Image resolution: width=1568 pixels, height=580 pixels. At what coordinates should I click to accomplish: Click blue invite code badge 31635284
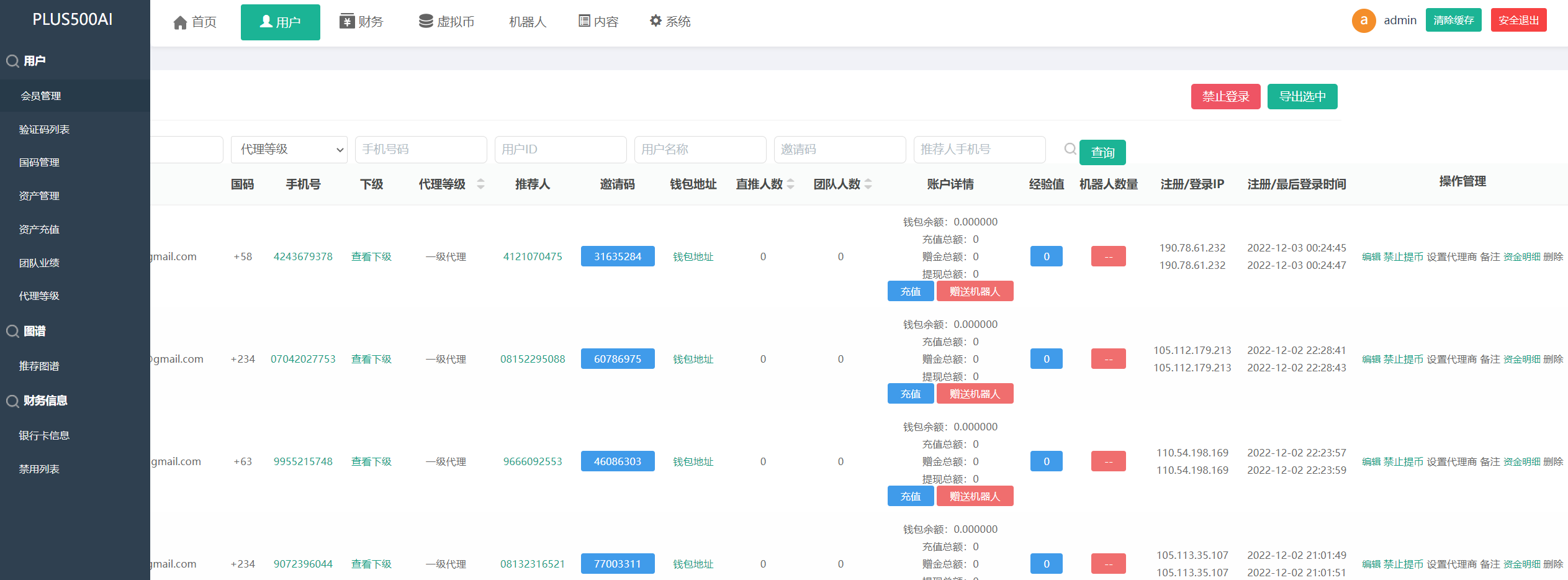[617, 256]
